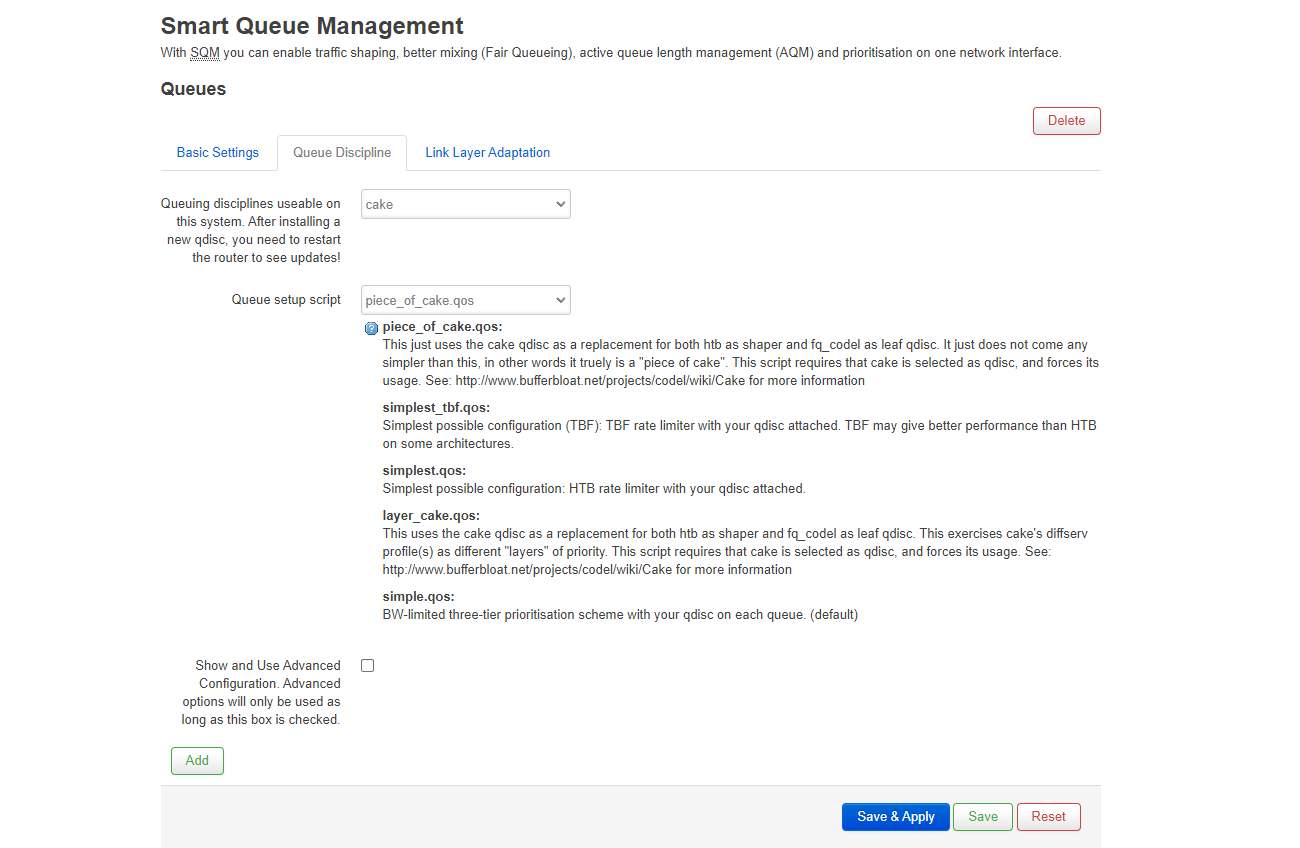1300x848 pixels.
Task: Open the queuing discipline dropdown showing cake
Action: click(465, 204)
